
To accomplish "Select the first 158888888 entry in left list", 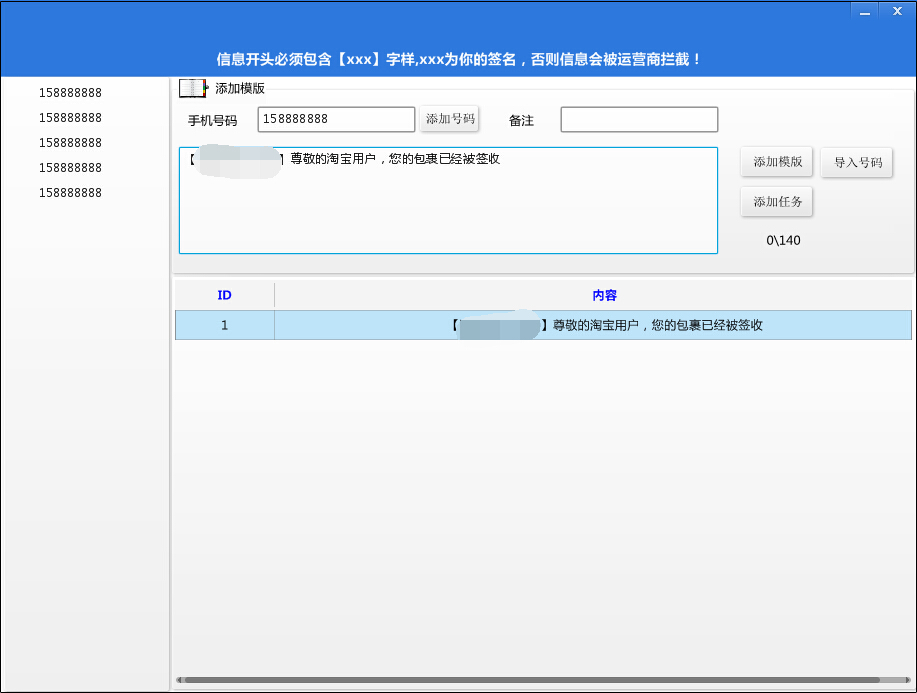I will 71,92.
